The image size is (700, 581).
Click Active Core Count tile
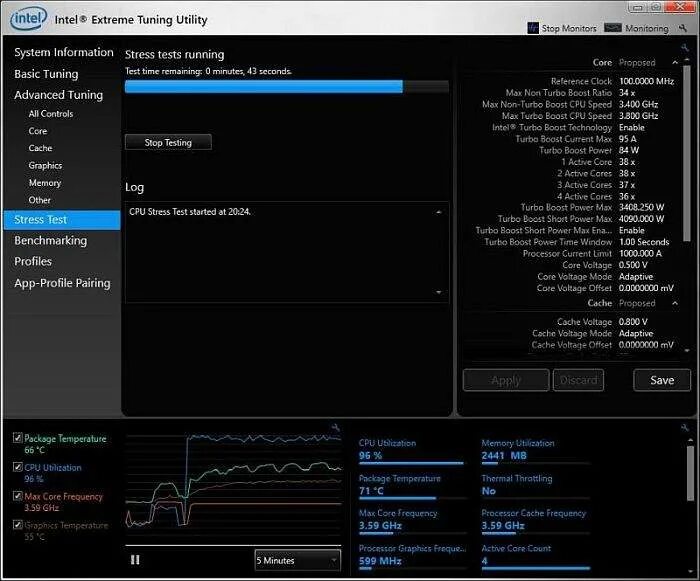535,556
